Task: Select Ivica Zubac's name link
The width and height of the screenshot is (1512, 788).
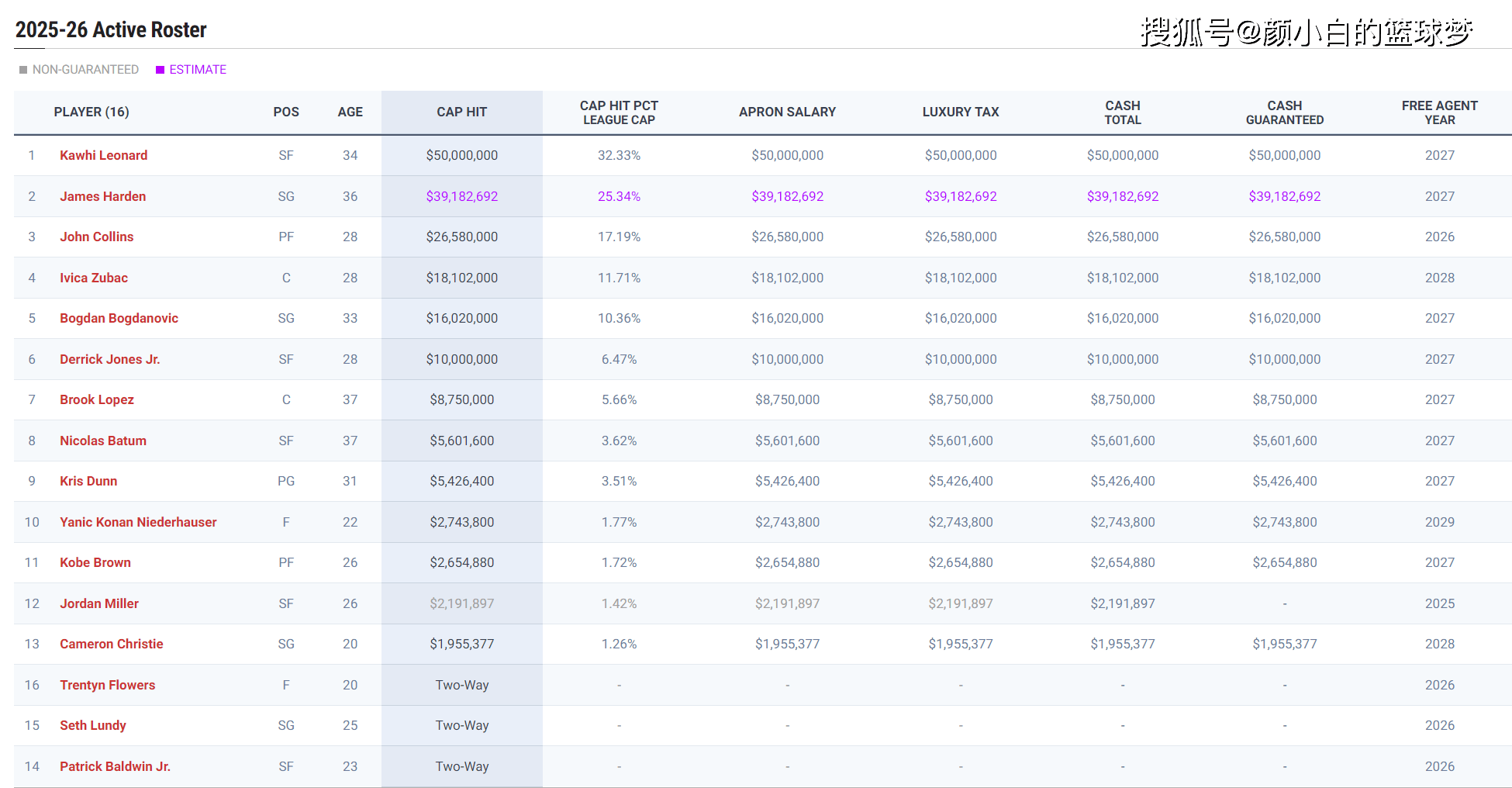Action: click(94, 278)
